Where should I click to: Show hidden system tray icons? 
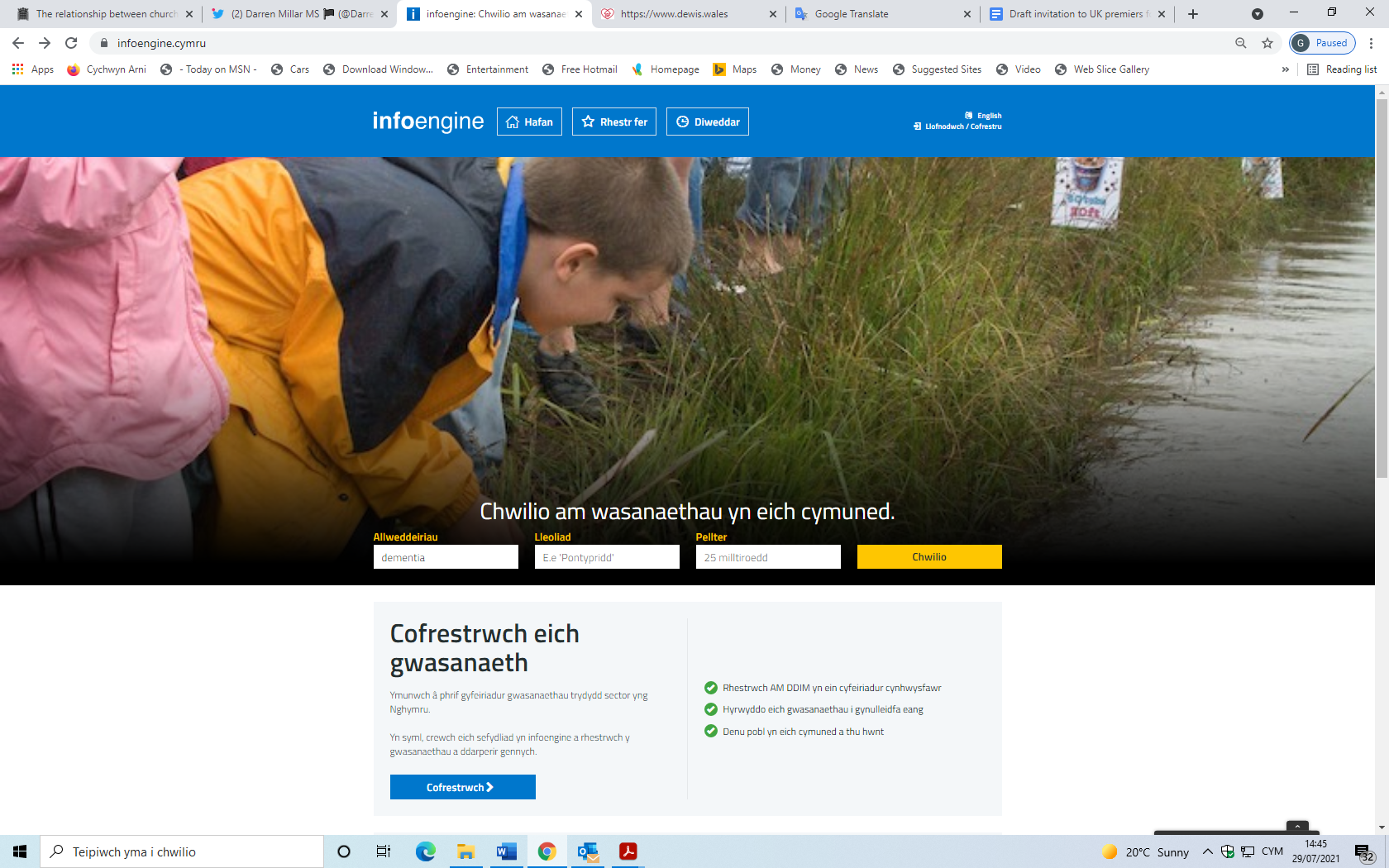pos(1207,851)
